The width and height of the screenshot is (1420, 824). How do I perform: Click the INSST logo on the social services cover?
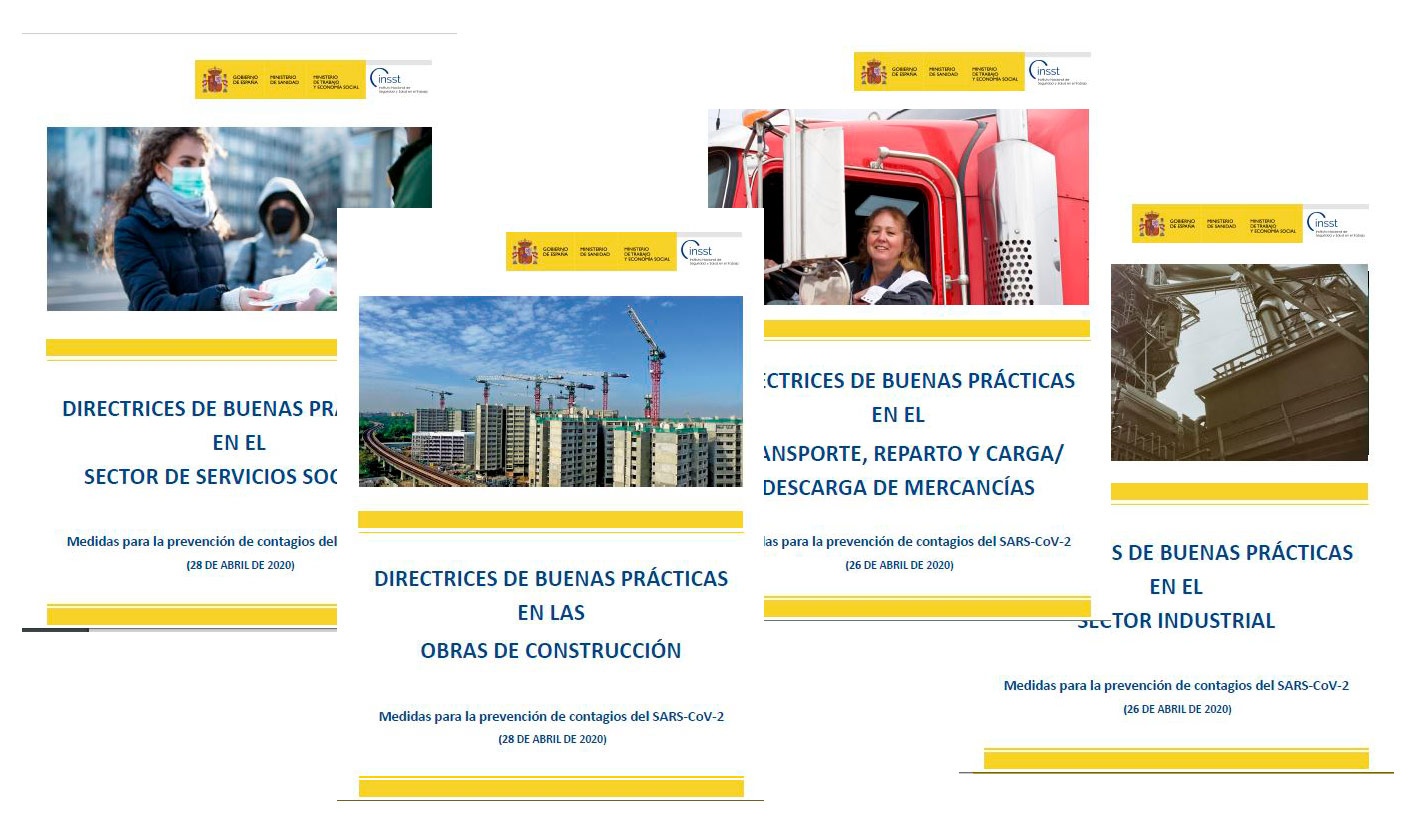click(x=399, y=80)
